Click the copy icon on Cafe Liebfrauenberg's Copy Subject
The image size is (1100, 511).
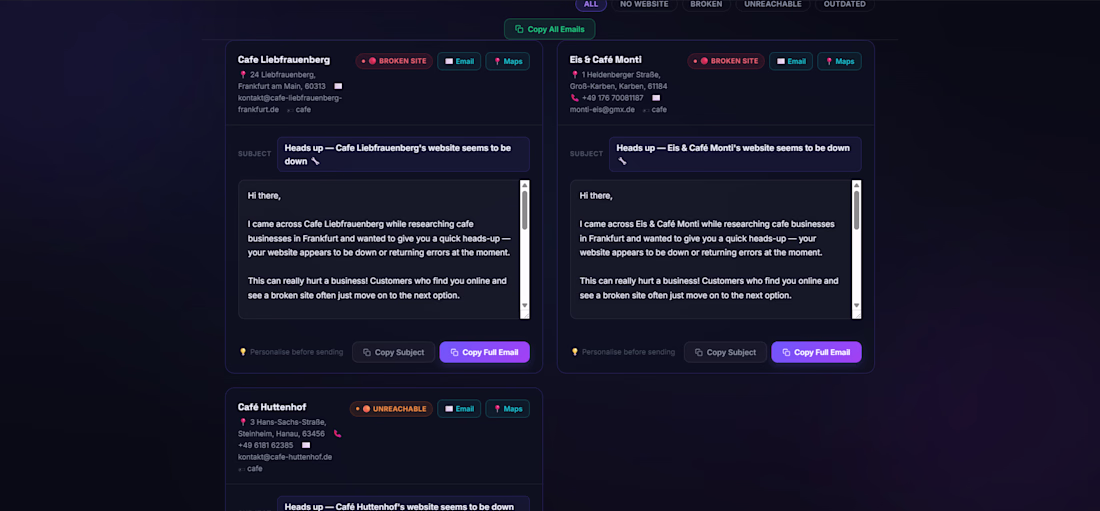pos(367,352)
